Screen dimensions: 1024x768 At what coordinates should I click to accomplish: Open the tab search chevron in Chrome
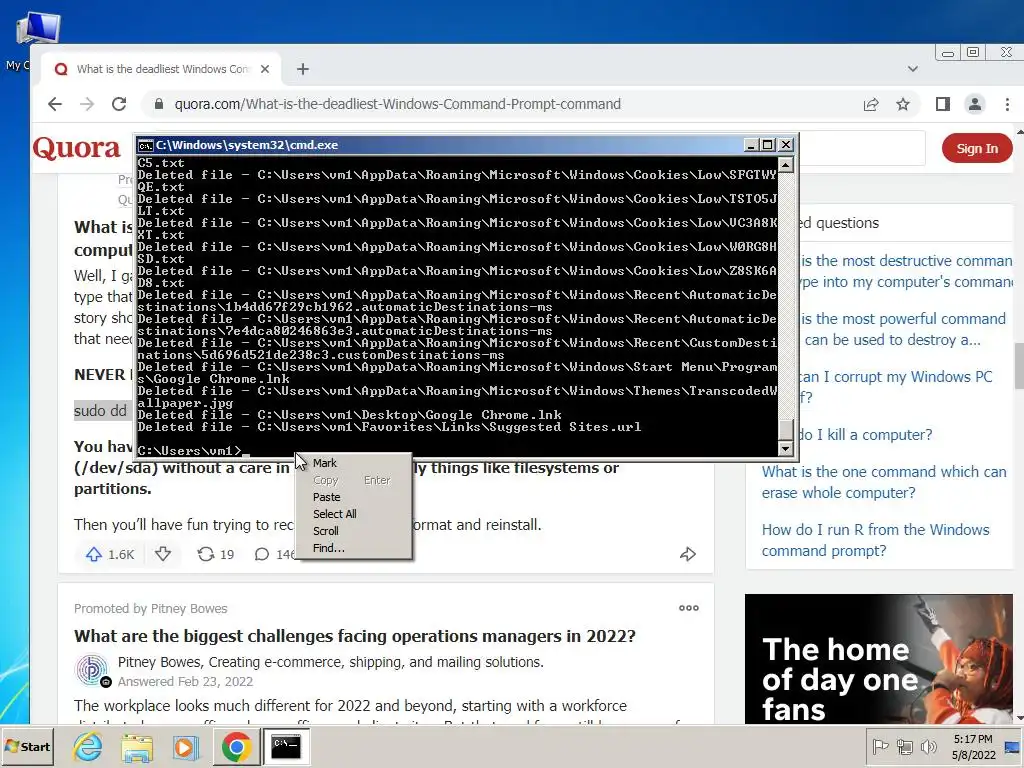click(912, 69)
